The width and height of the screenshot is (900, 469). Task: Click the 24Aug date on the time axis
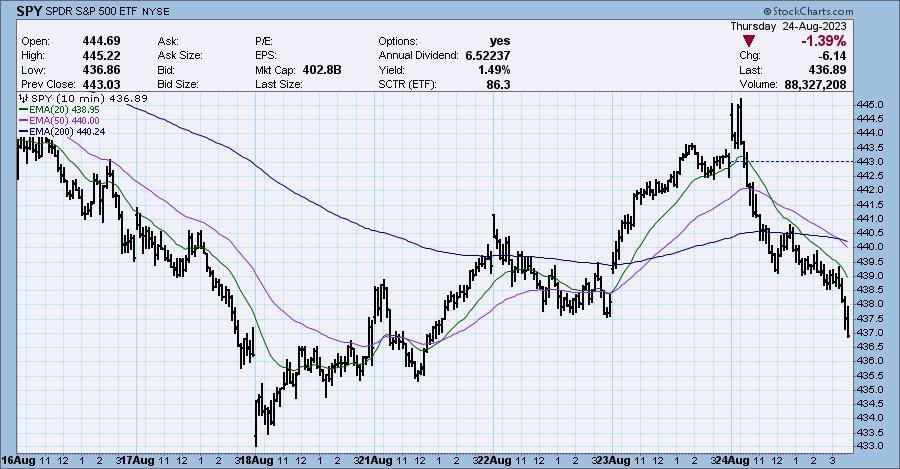pos(733,460)
